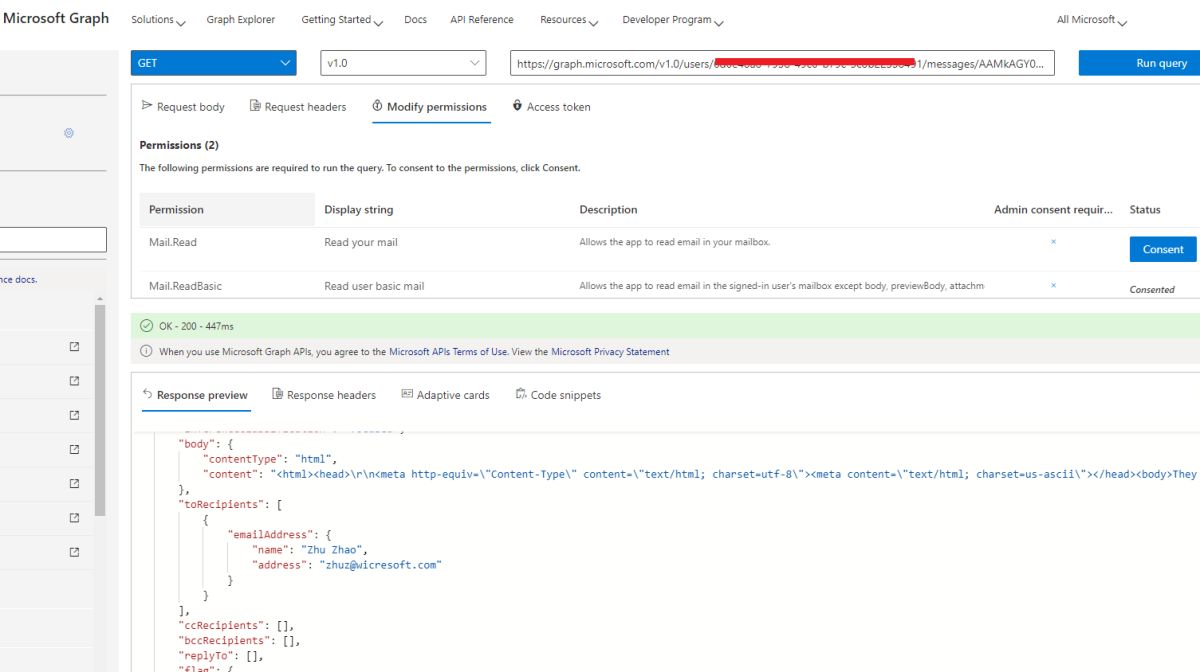1200x672 pixels.
Task: Click the Display string column header
Action: (358, 210)
